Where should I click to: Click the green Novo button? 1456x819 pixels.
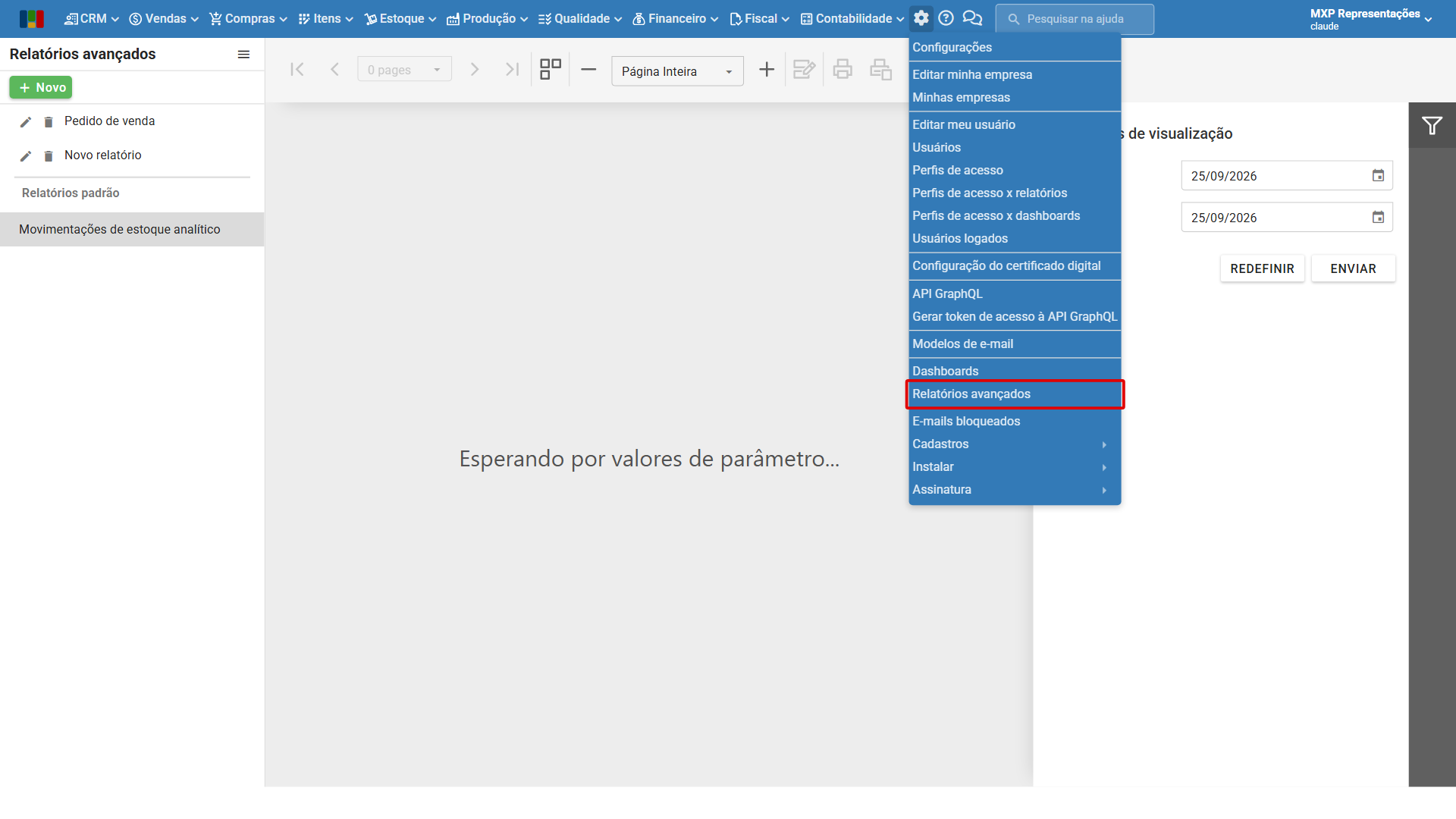[x=41, y=88]
